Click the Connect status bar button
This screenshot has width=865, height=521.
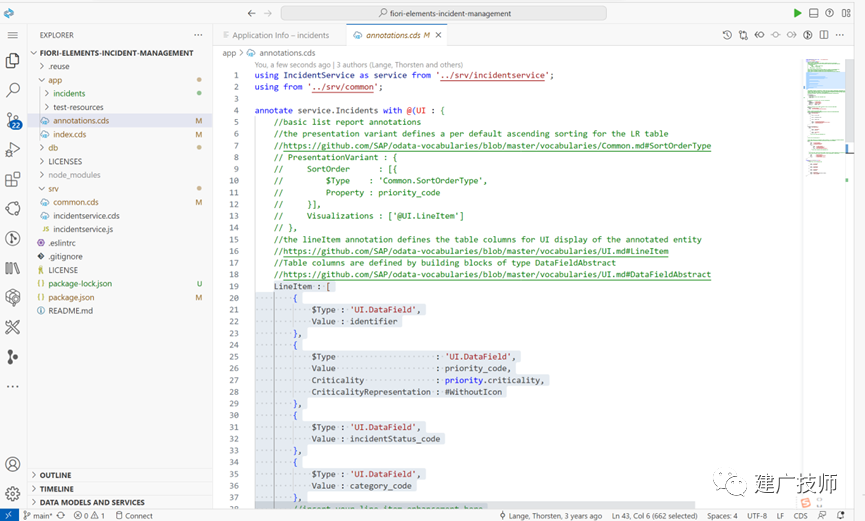(x=134, y=515)
